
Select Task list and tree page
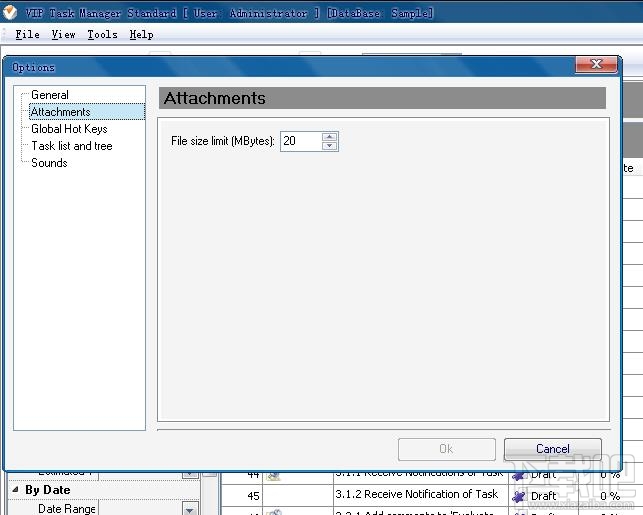click(x=72, y=146)
